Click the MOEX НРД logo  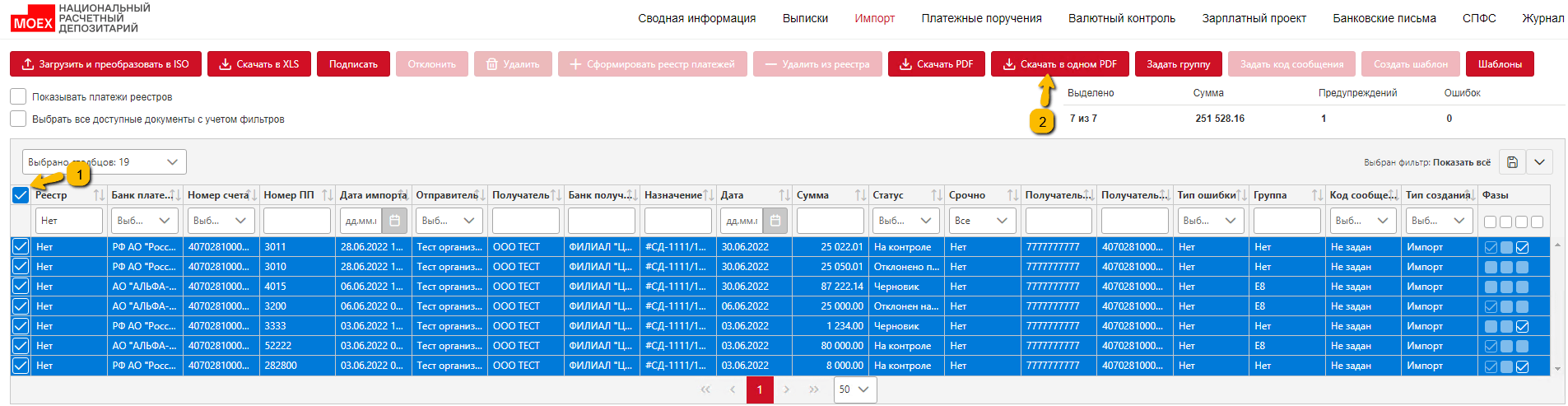tap(81, 18)
